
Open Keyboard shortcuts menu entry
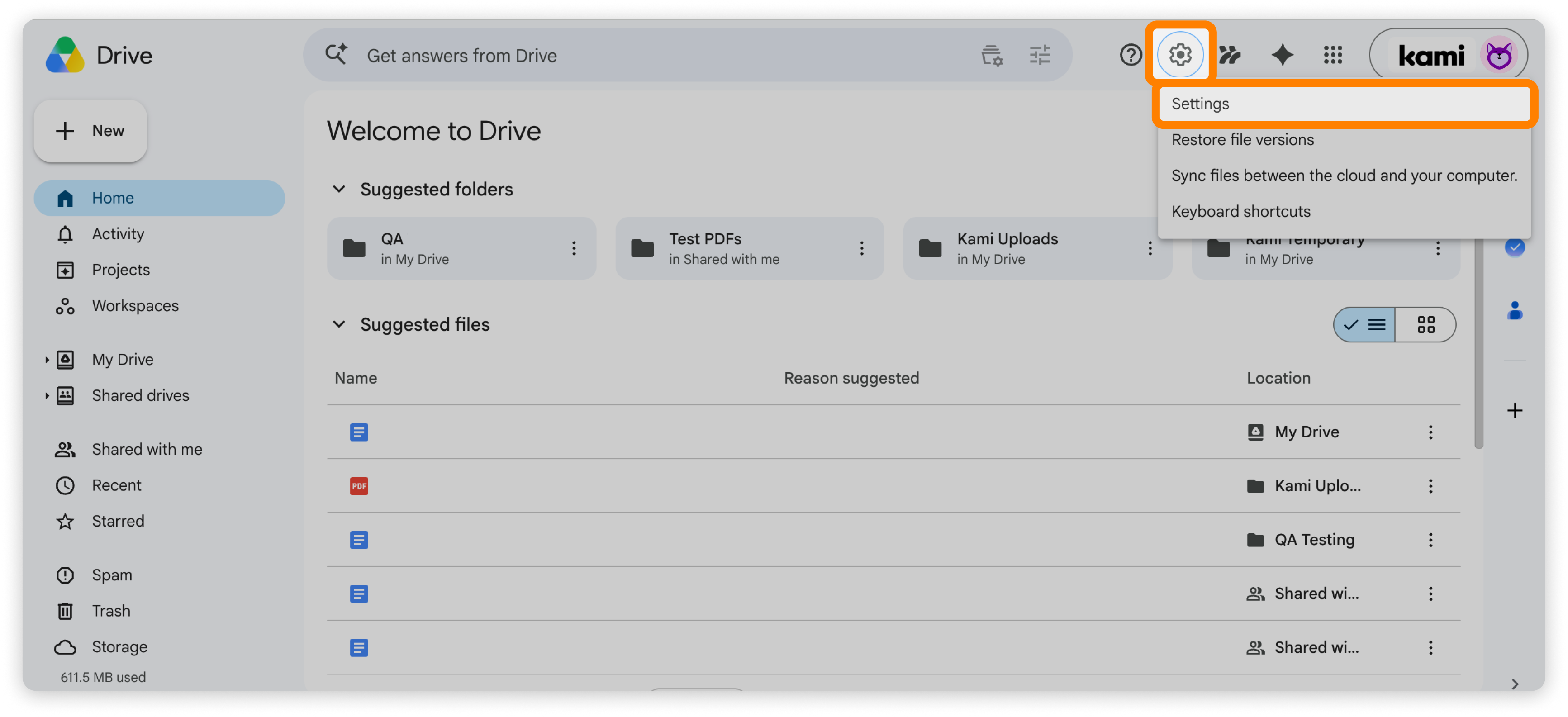(x=1344, y=211)
